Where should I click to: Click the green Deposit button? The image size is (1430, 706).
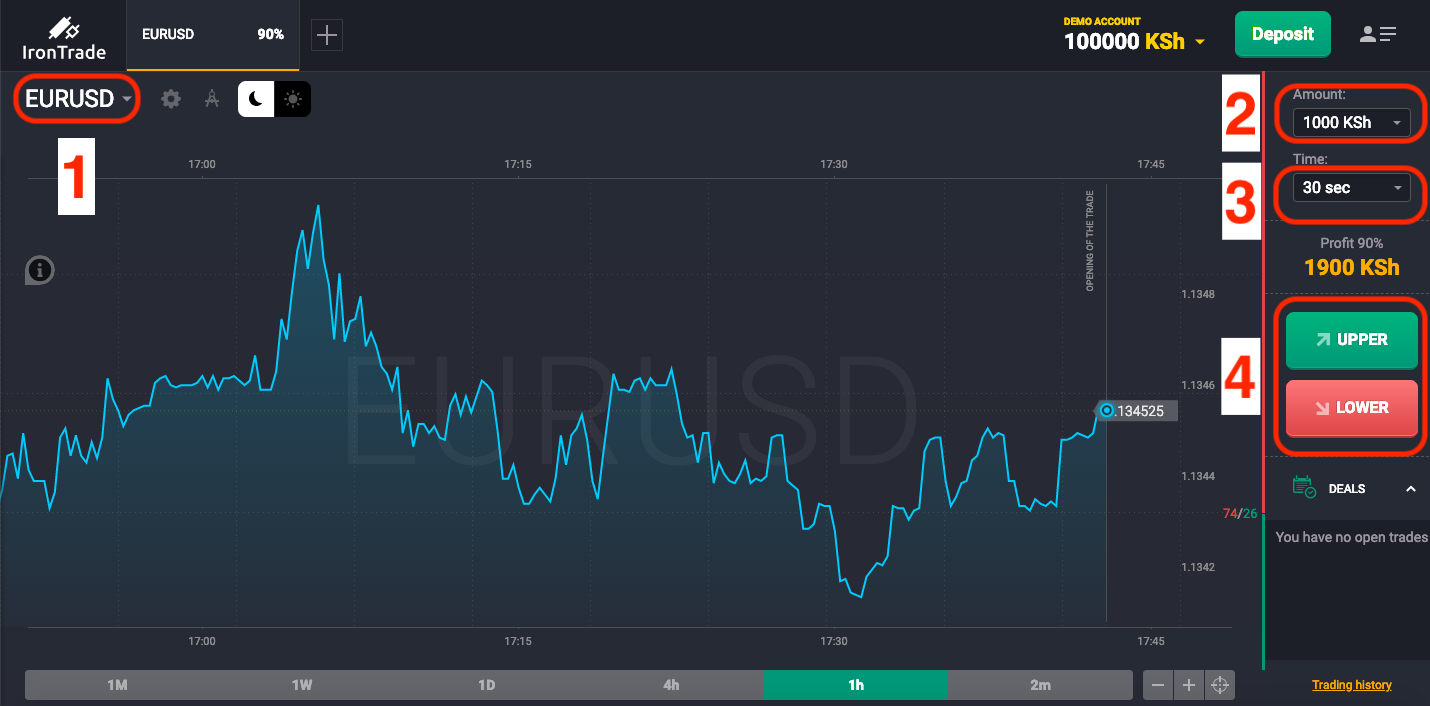pyautogui.click(x=1282, y=34)
